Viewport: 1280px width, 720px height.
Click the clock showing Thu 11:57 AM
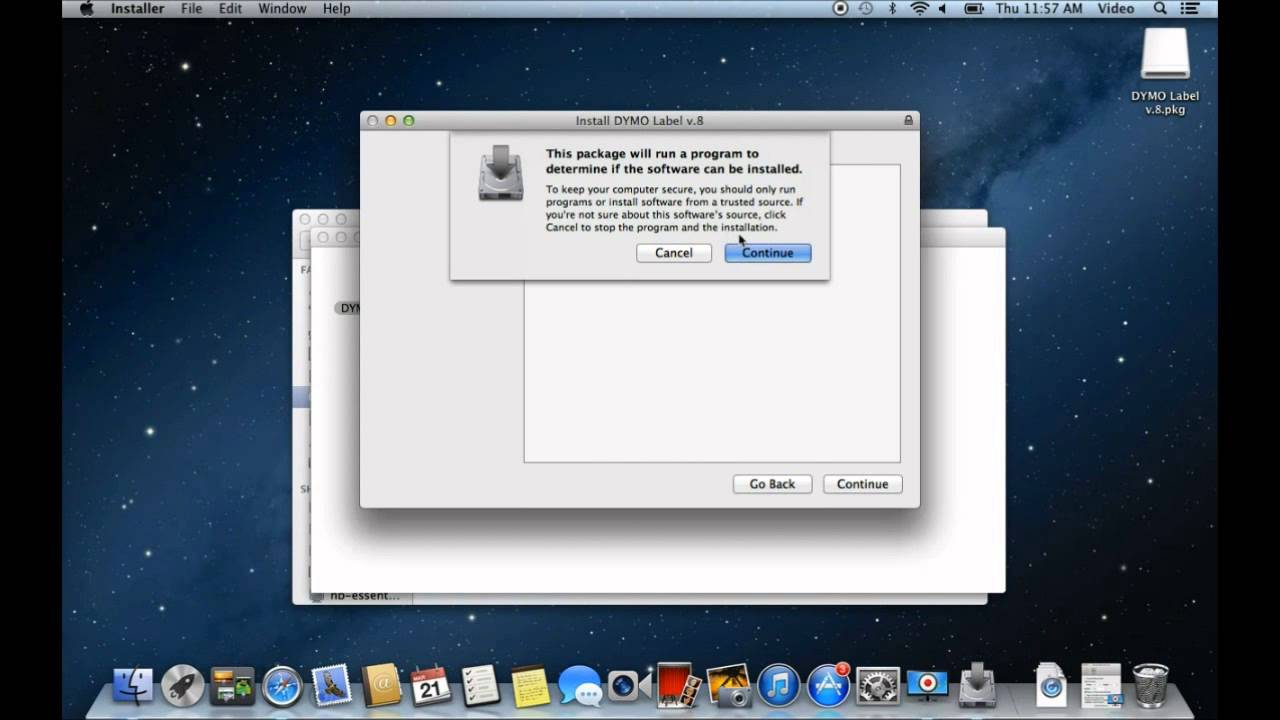pyautogui.click(x=1039, y=9)
